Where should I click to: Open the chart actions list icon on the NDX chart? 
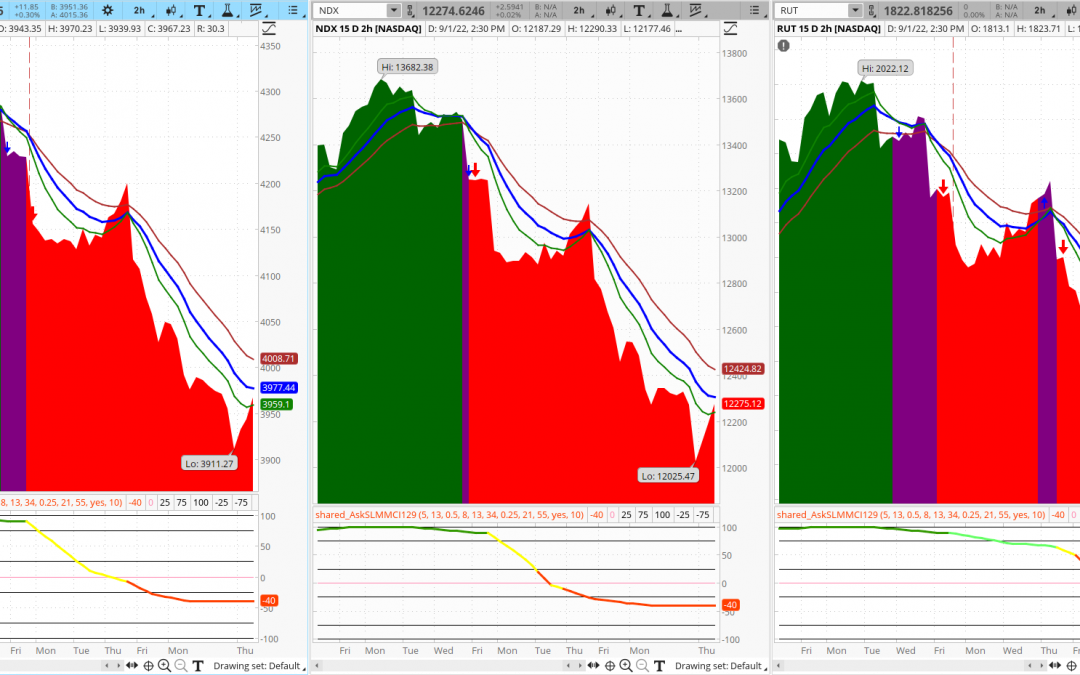[x=755, y=10]
